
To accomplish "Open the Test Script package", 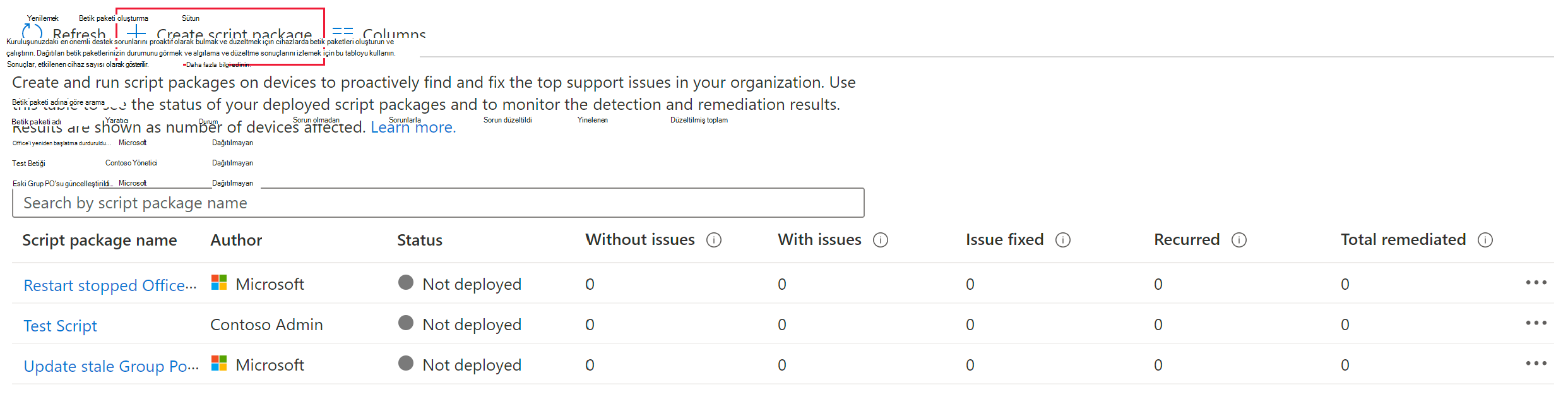I will pyautogui.click(x=61, y=326).
